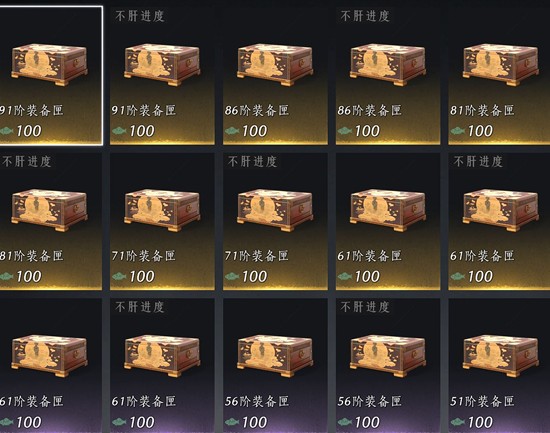
Task: Select the purple-tier untagged 61阶 chest image
Action: point(49,355)
